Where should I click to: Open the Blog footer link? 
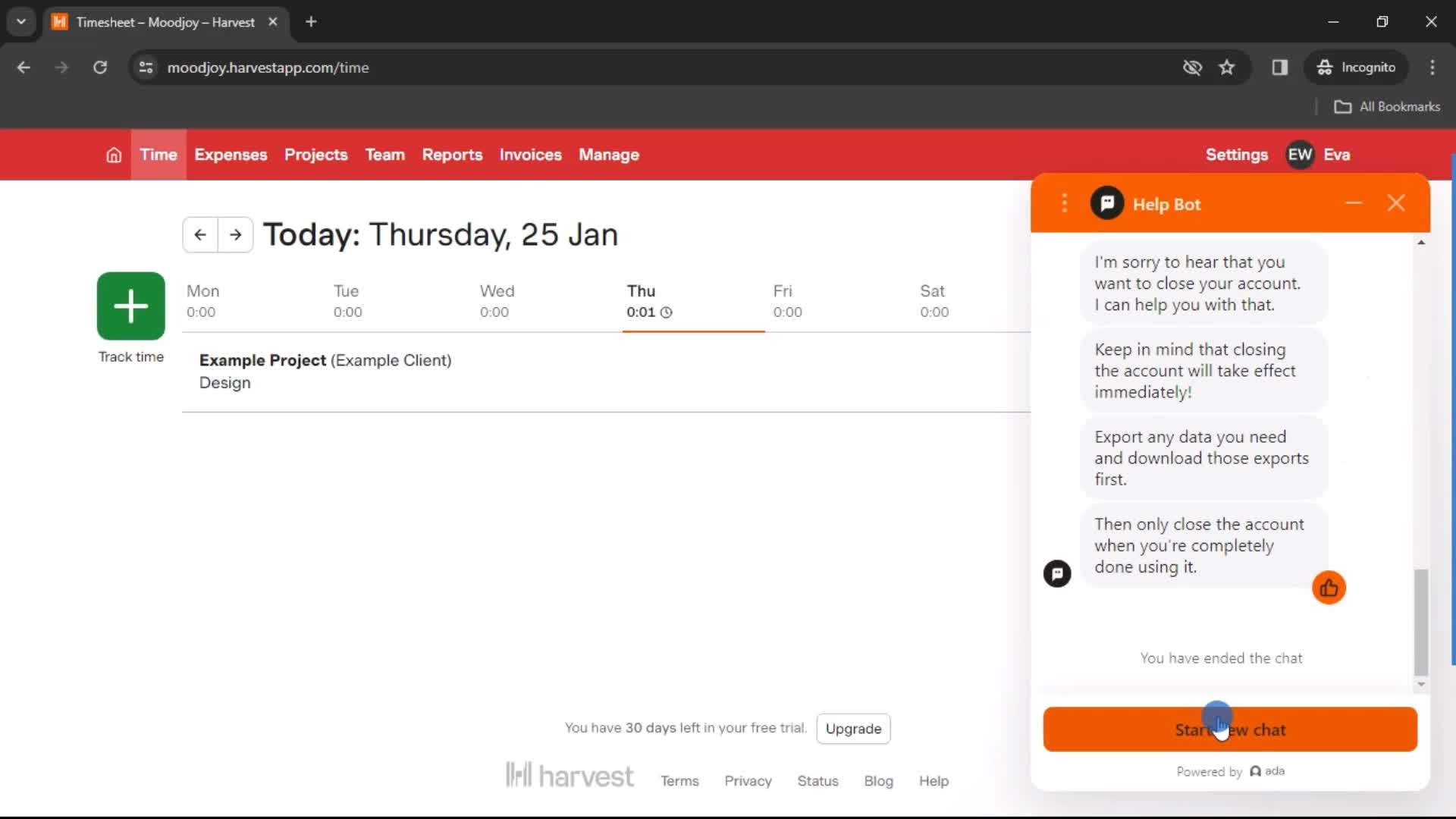point(878,781)
